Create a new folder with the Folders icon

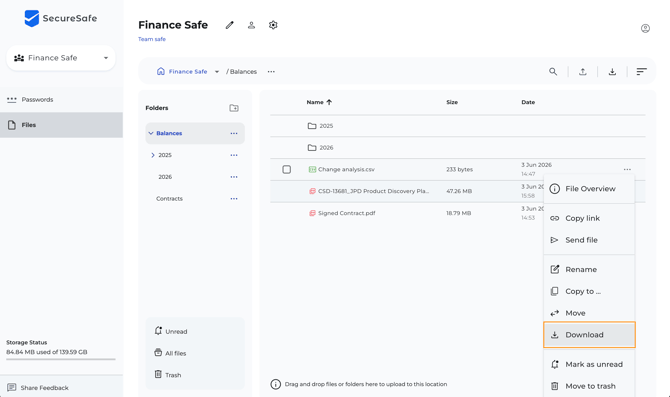(234, 108)
